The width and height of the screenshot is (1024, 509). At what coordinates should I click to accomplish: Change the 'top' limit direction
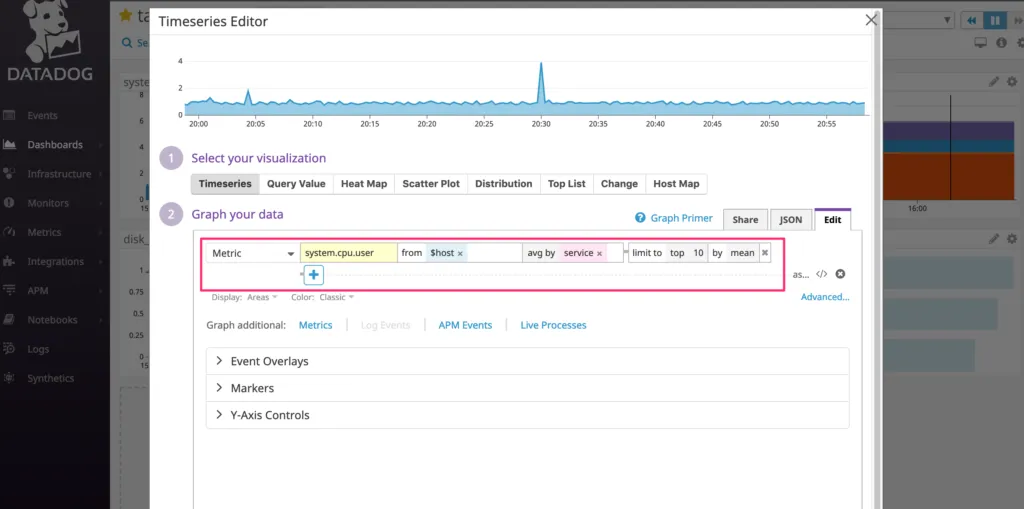pyautogui.click(x=677, y=253)
